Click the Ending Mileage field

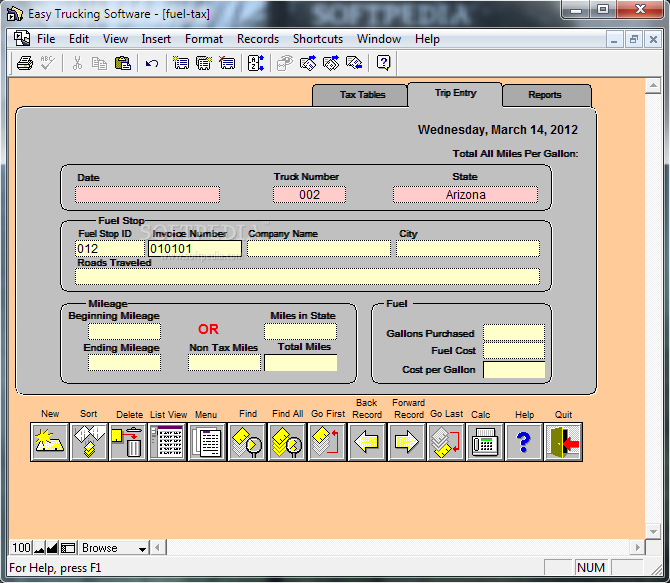[124, 363]
